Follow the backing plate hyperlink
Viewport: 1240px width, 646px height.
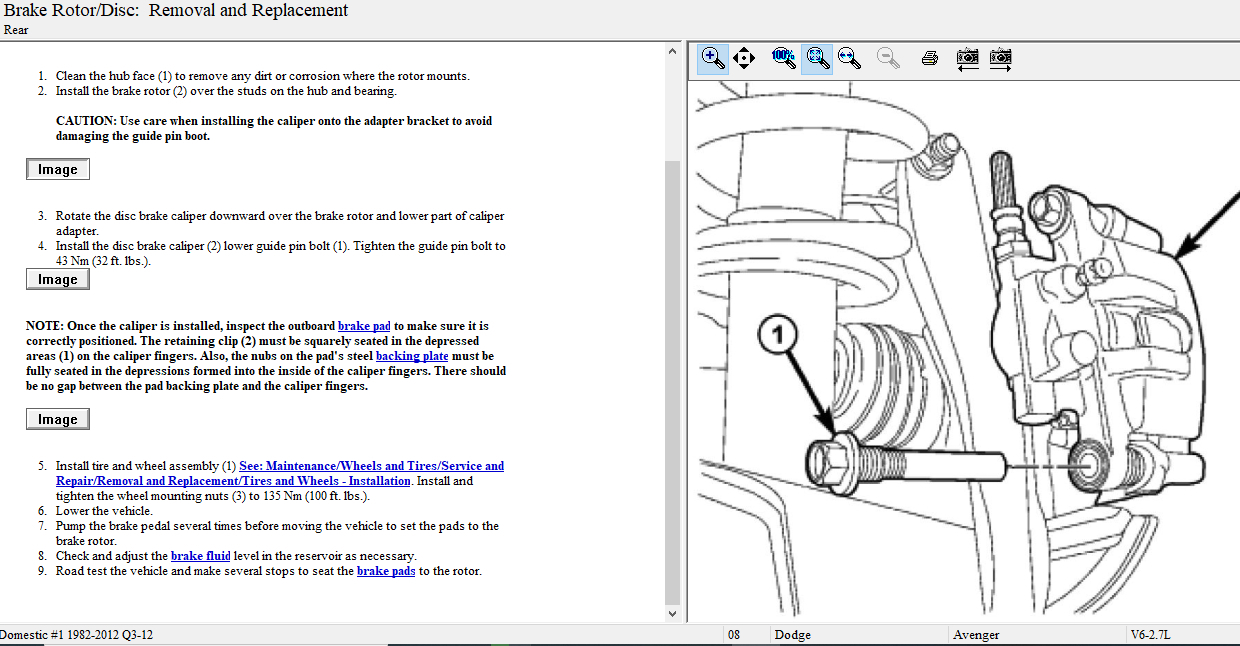[411, 356]
